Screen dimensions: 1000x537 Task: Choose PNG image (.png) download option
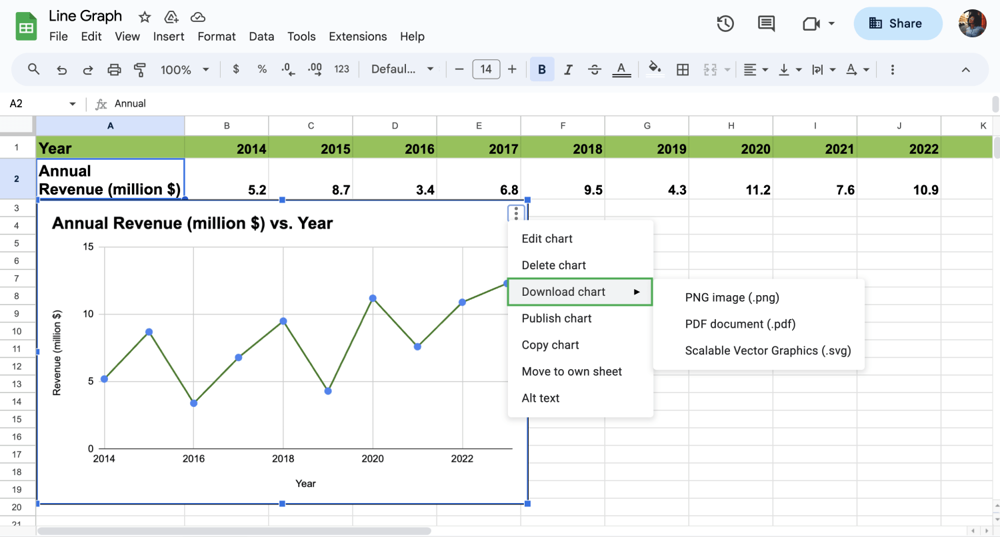point(732,297)
